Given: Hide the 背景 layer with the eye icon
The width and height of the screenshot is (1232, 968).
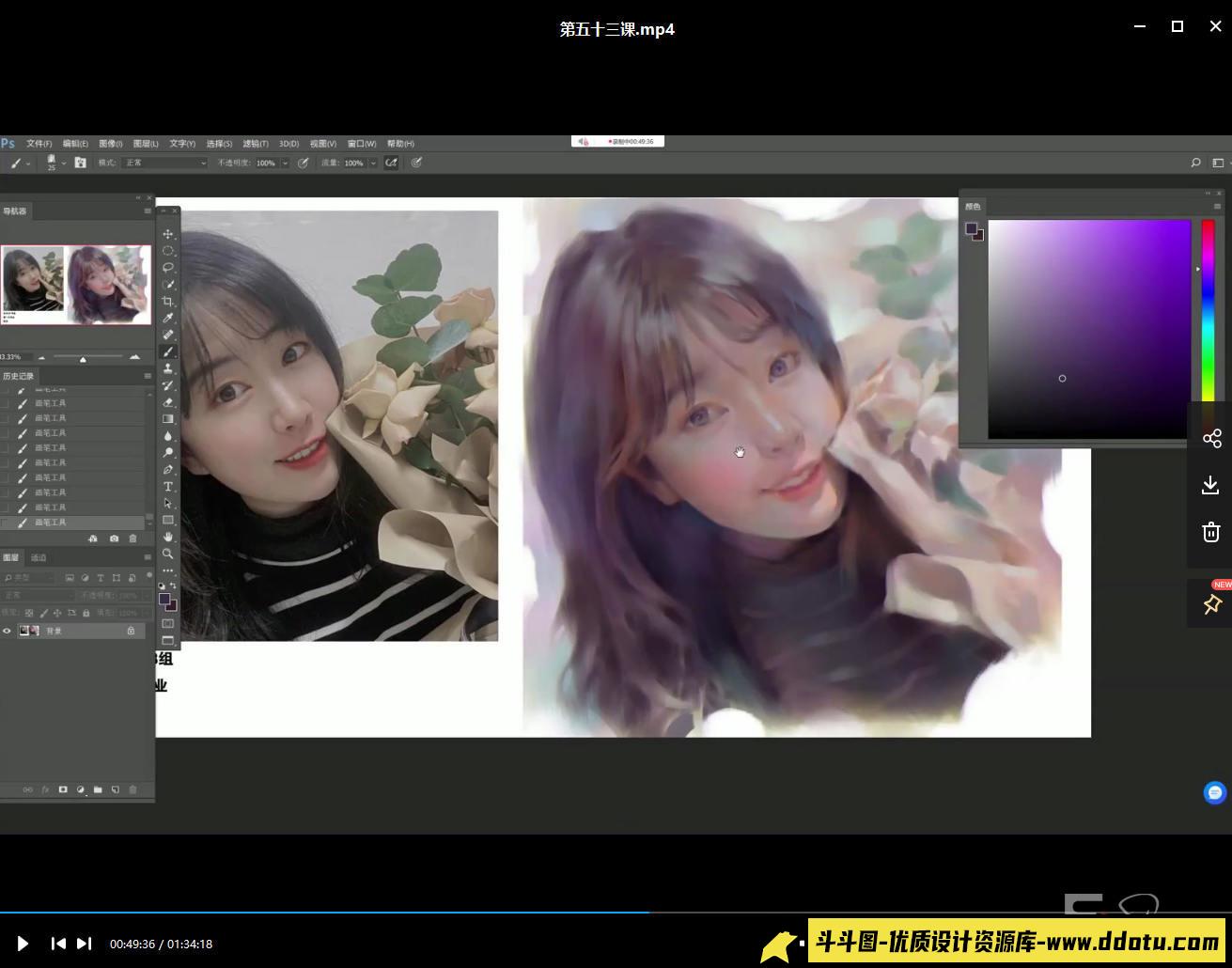Looking at the screenshot, I should (x=7, y=631).
